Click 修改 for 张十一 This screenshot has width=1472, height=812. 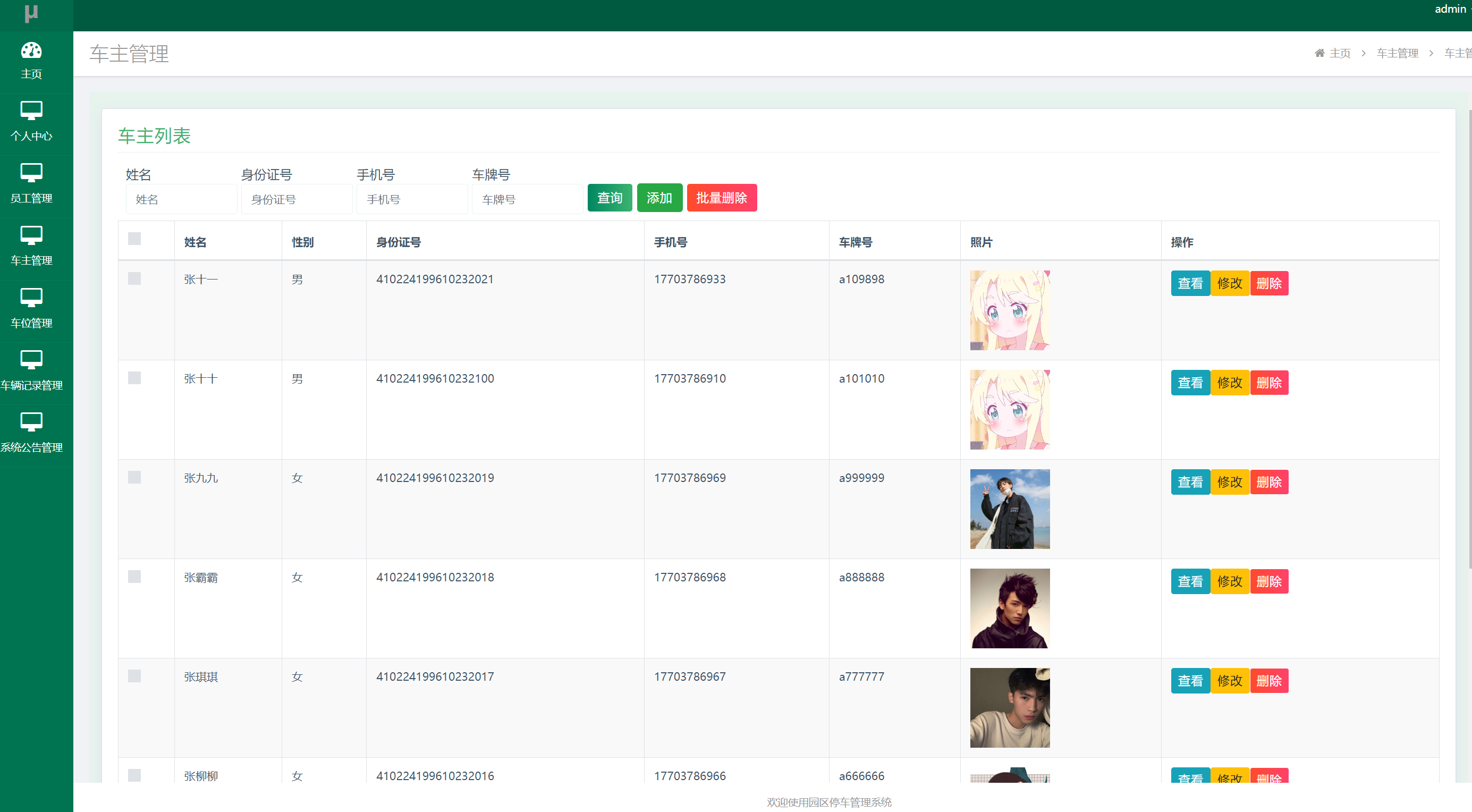coord(1230,283)
